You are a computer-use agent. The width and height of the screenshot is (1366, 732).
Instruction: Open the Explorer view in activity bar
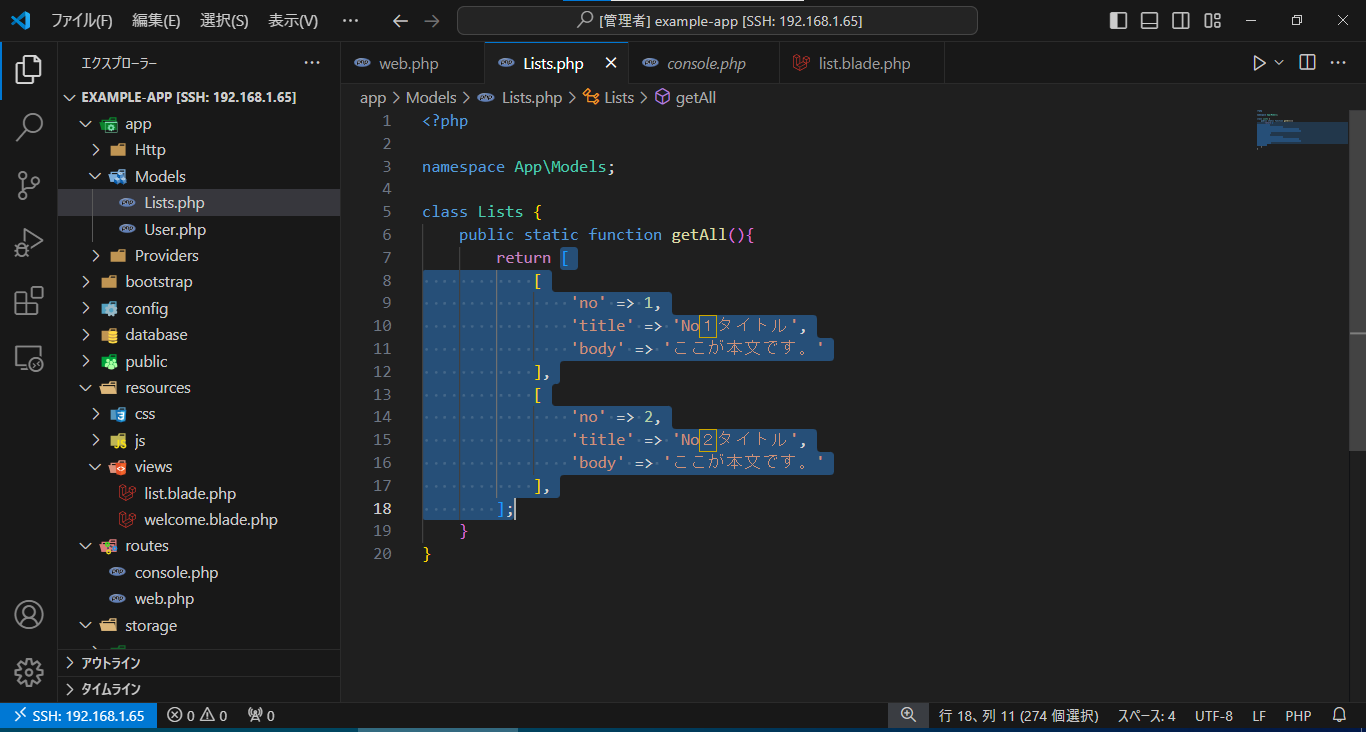tap(29, 70)
